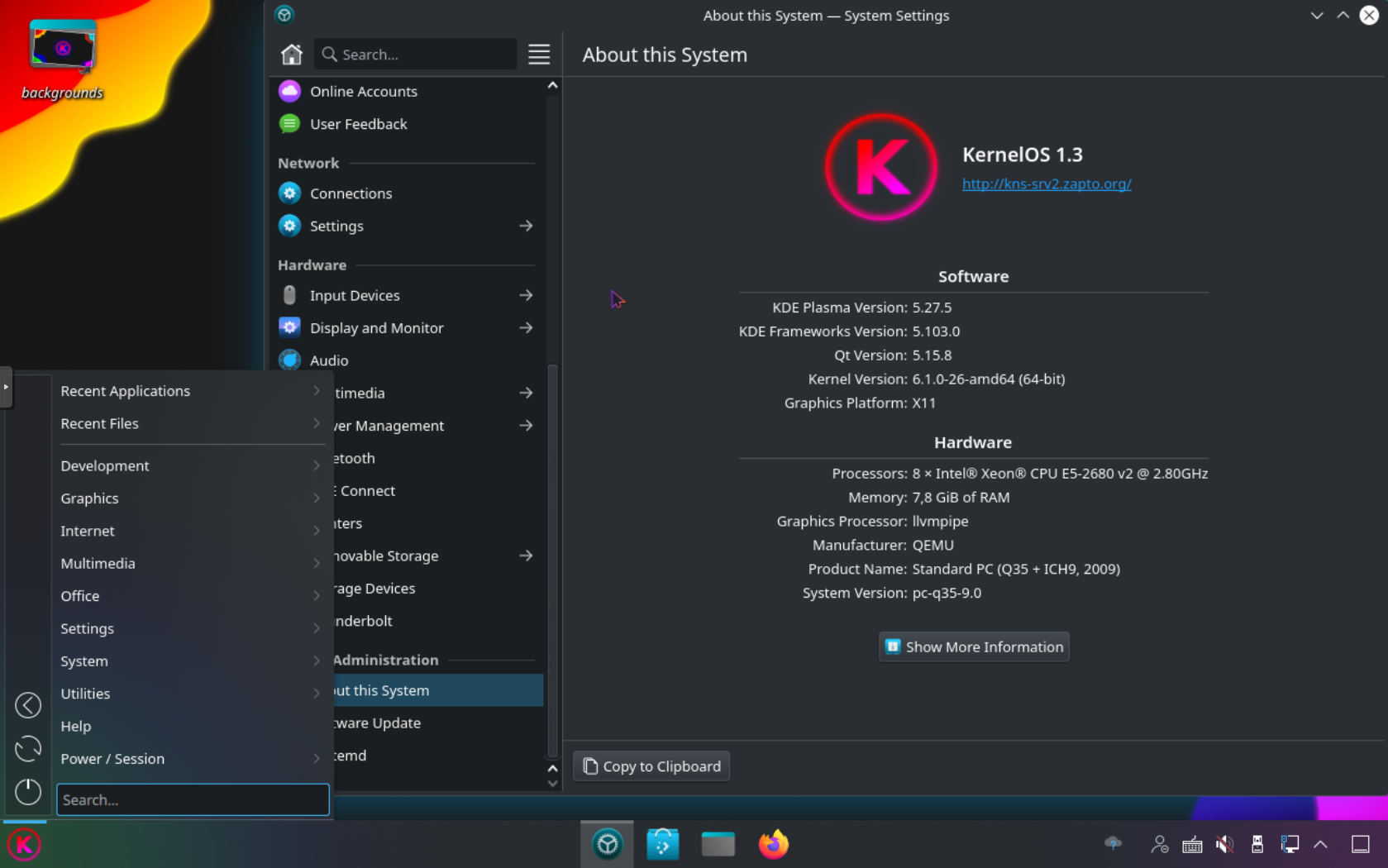Click the KernelOS logo

click(880, 167)
